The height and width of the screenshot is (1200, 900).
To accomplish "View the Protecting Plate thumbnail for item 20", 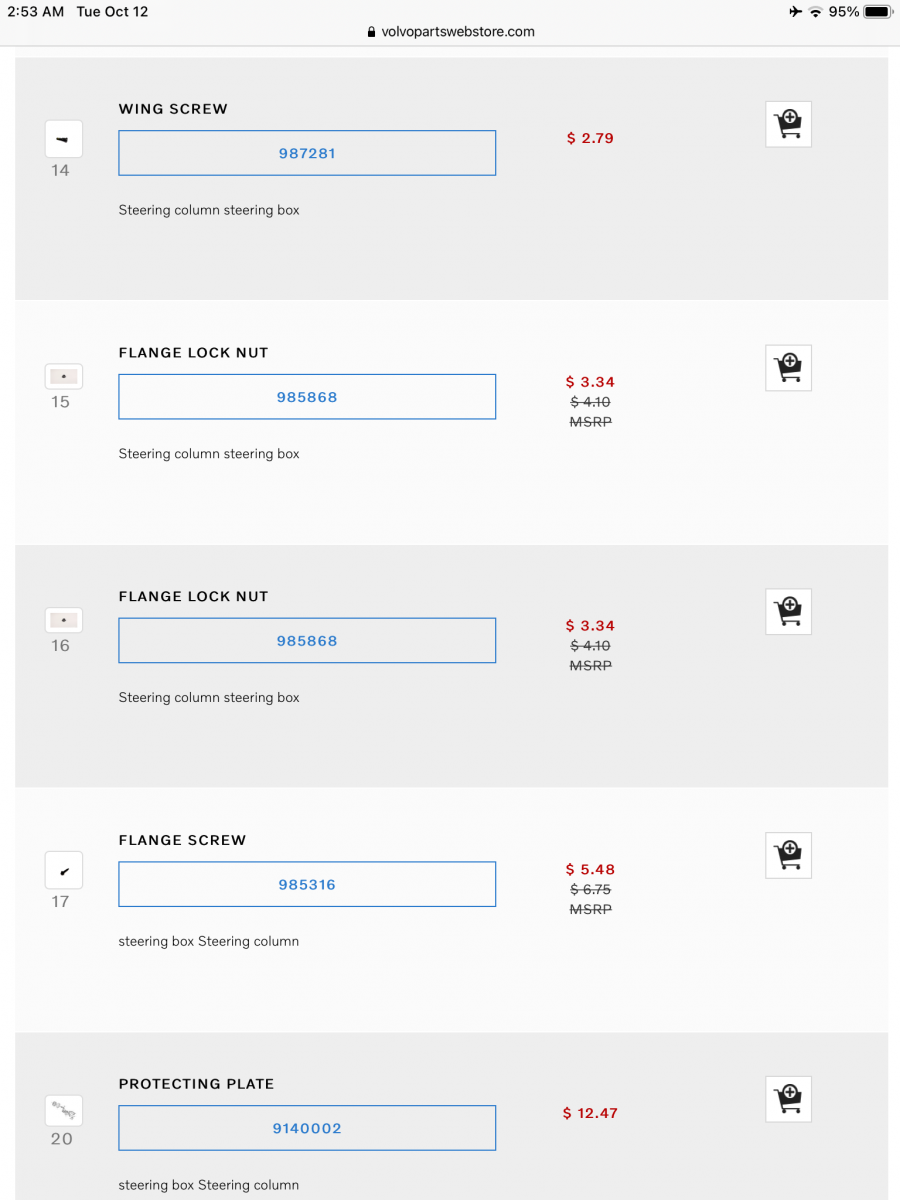I will [x=63, y=1110].
